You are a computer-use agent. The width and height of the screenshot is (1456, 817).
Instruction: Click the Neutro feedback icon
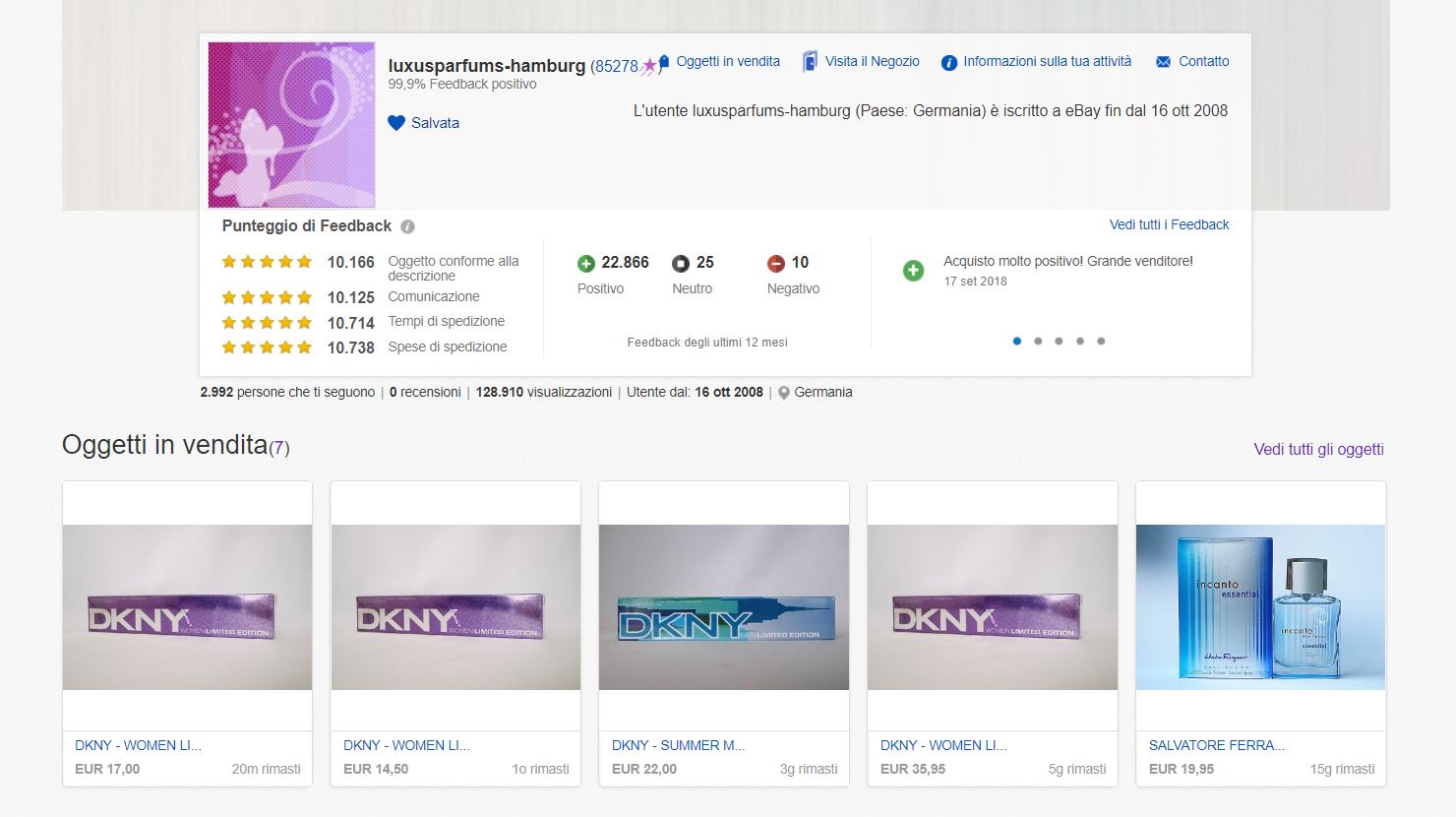click(x=681, y=263)
